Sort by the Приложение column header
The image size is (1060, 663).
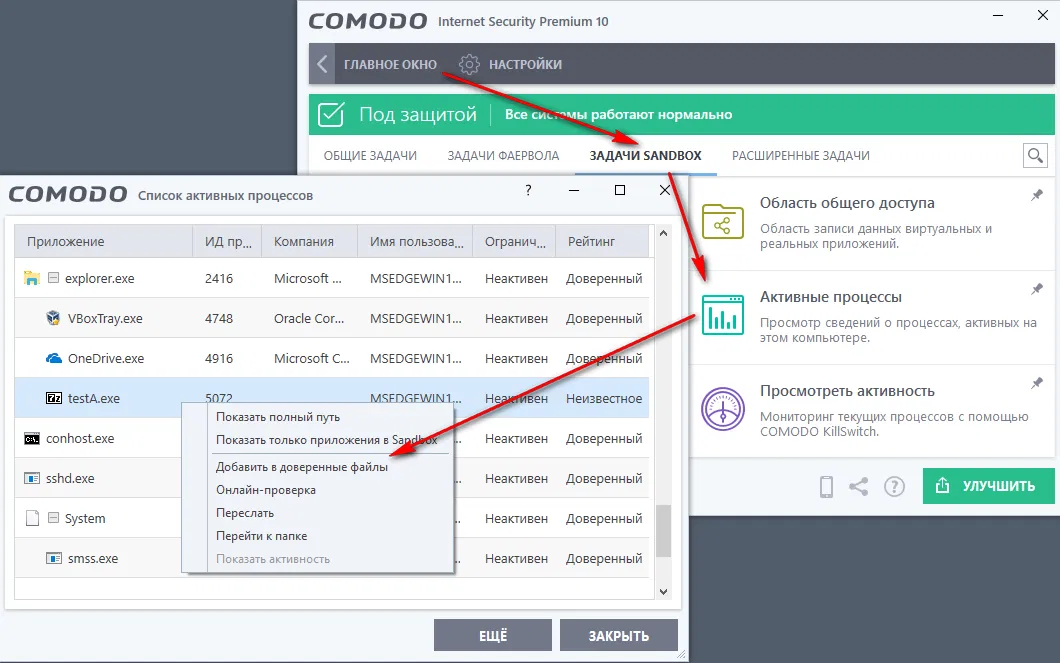pos(103,241)
